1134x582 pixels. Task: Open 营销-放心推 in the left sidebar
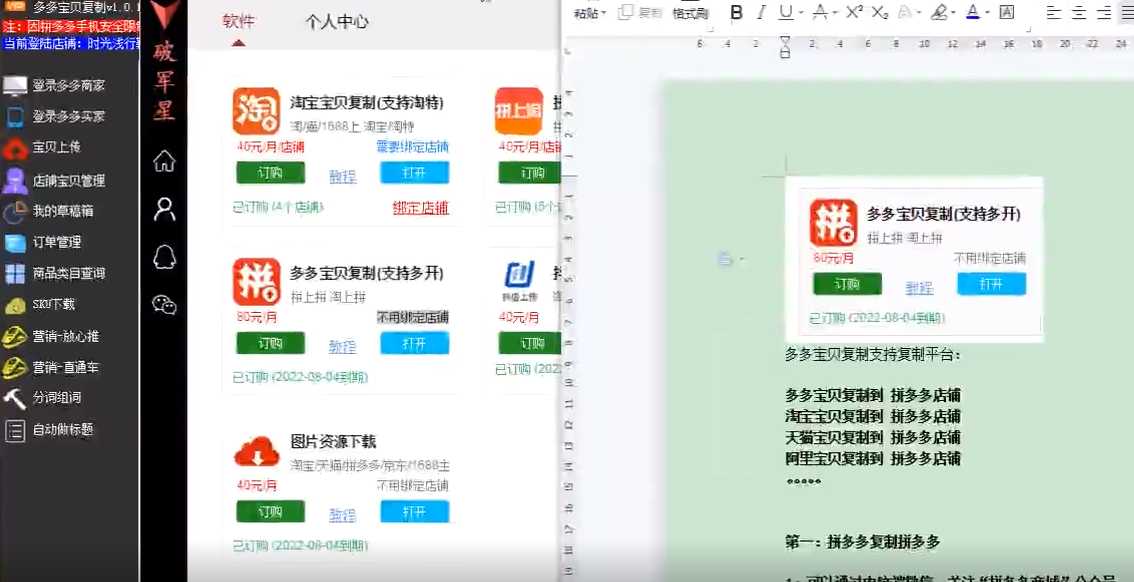51,336
